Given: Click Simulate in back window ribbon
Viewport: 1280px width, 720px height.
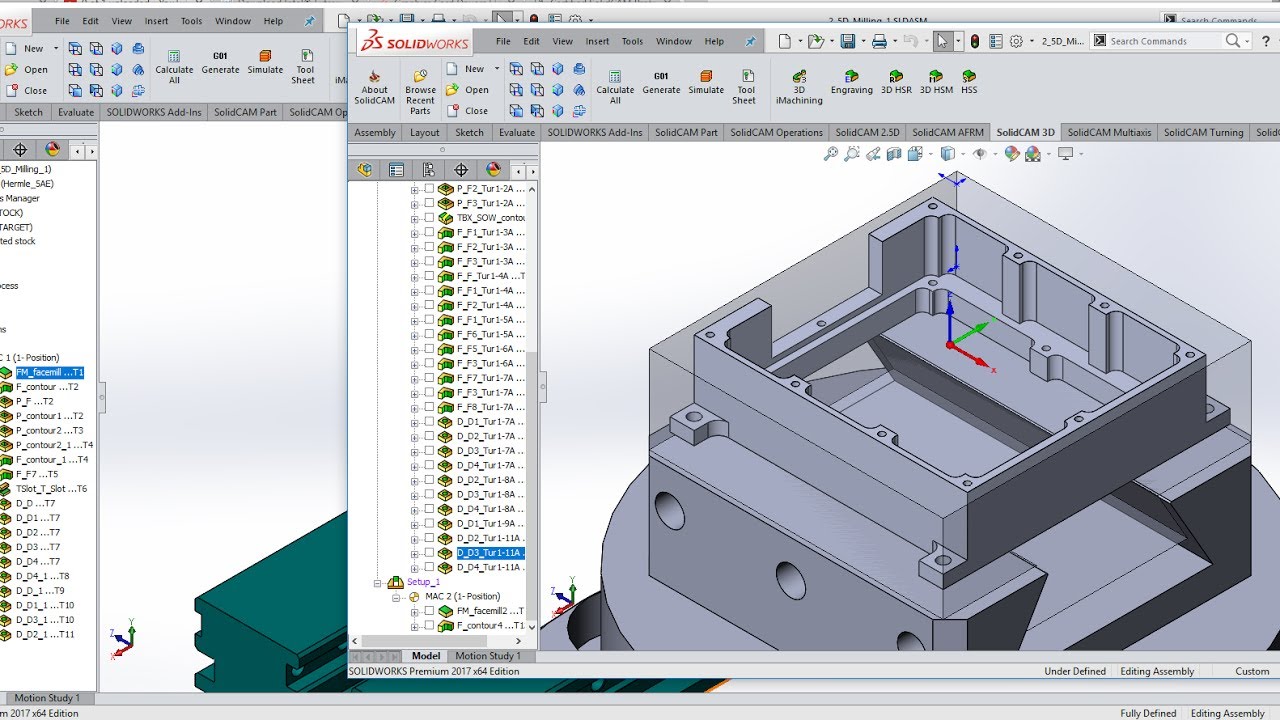Looking at the screenshot, I should click(265, 62).
